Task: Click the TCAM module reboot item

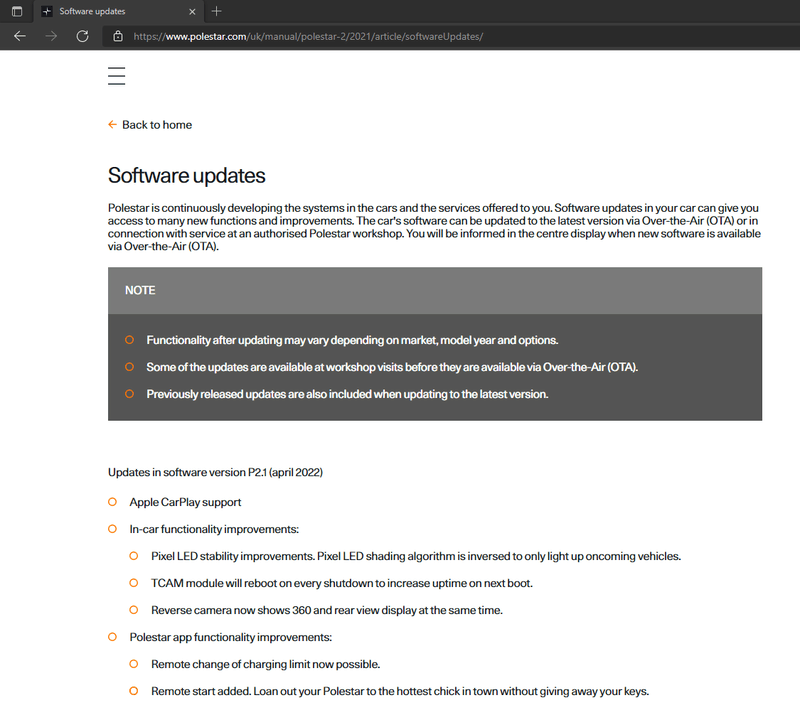Action: coord(342,583)
